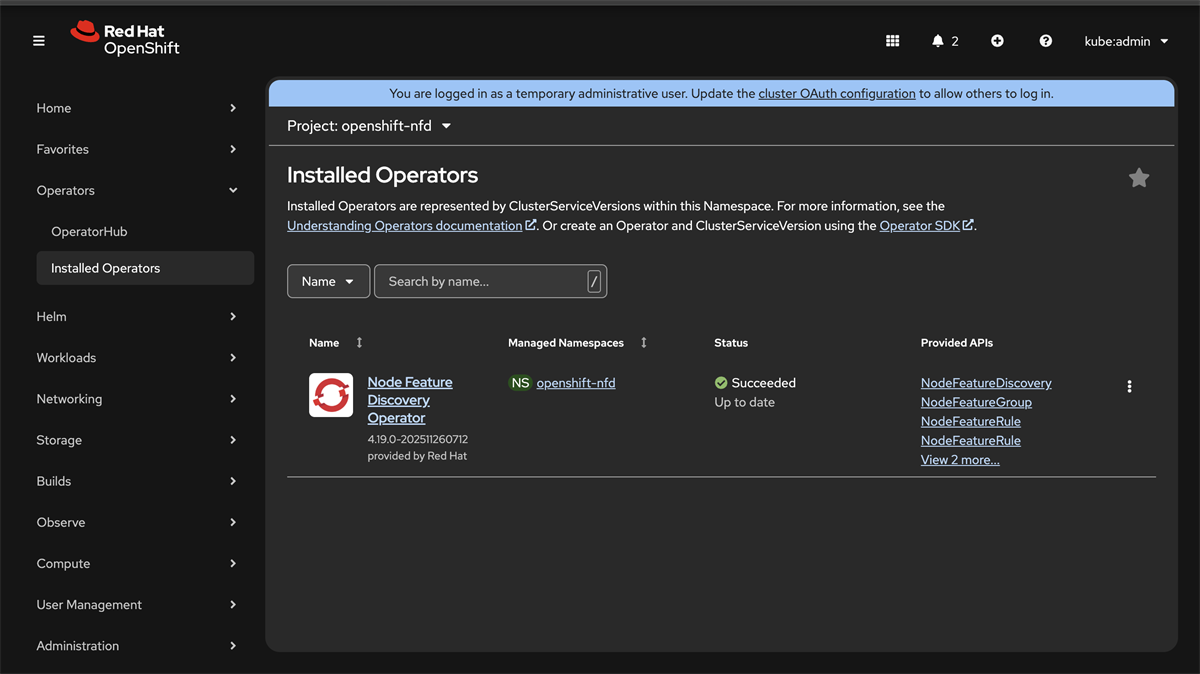Sort by the Managed Namespaces column
Screen dimensions: 1200x674
(x=643, y=343)
